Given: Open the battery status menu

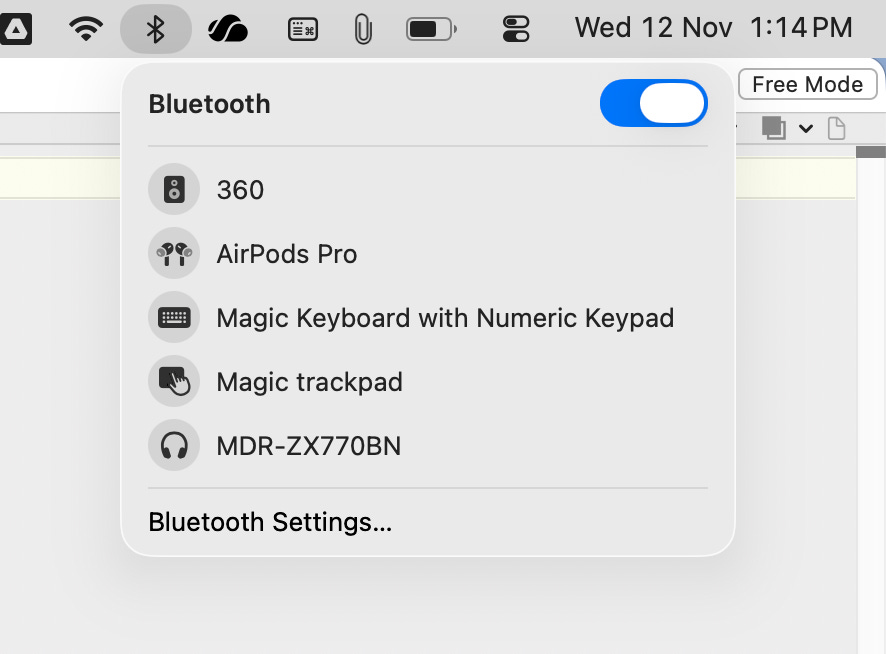Looking at the screenshot, I should 432,29.
